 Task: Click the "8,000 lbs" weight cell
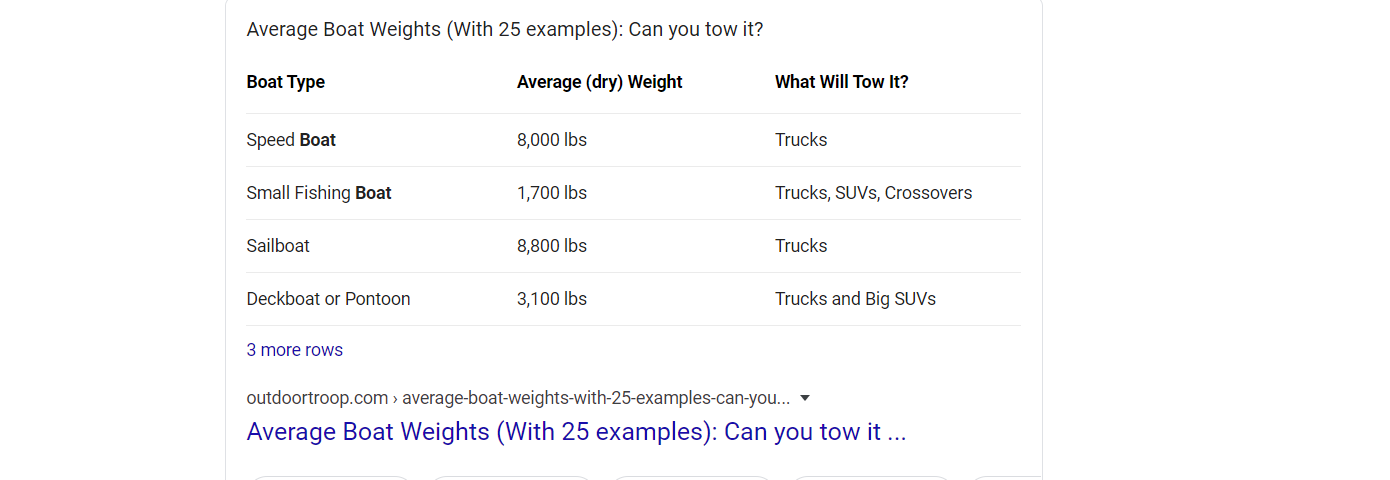click(x=551, y=140)
